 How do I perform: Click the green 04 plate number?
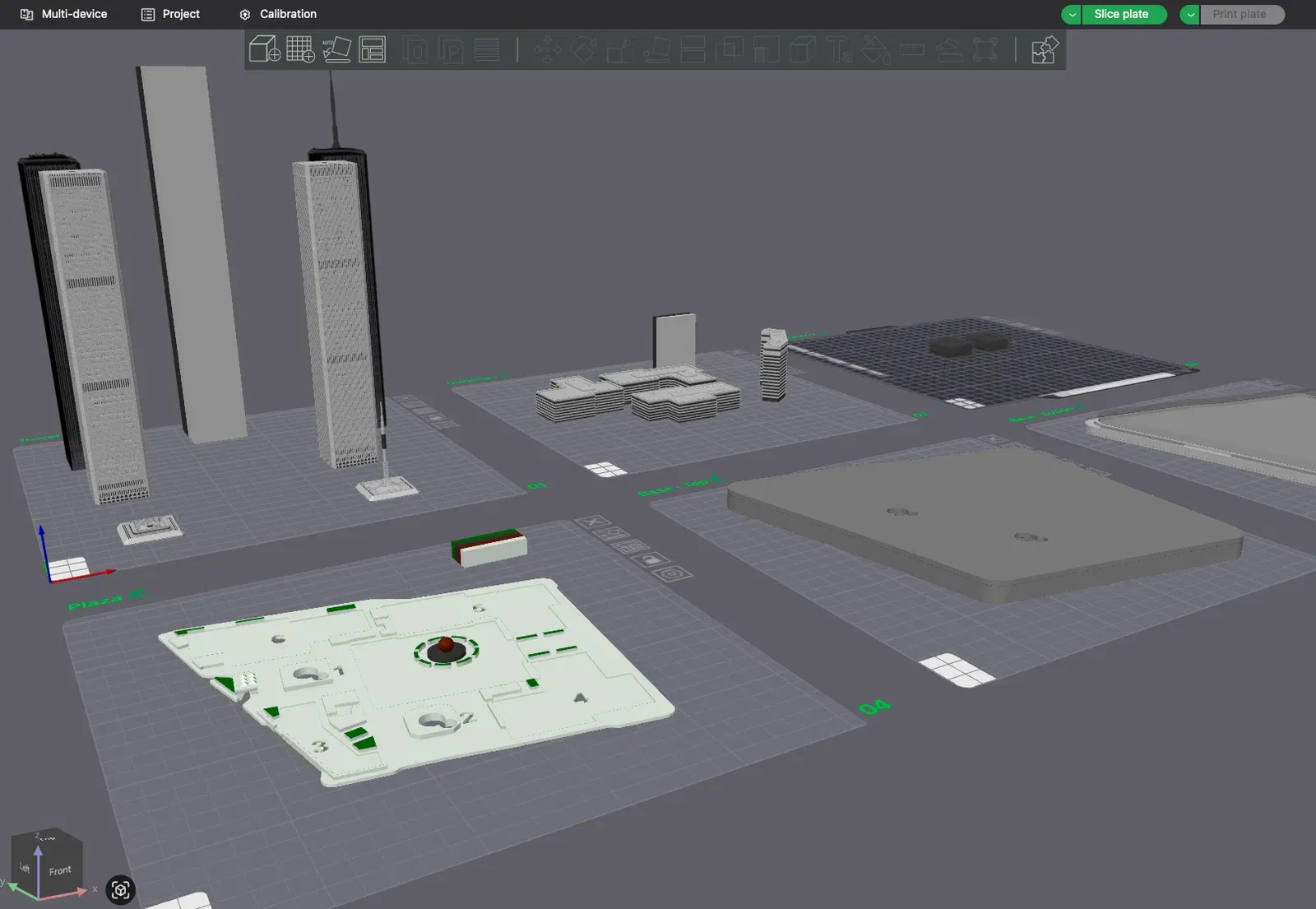pyautogui.click(x=874, y=707)
